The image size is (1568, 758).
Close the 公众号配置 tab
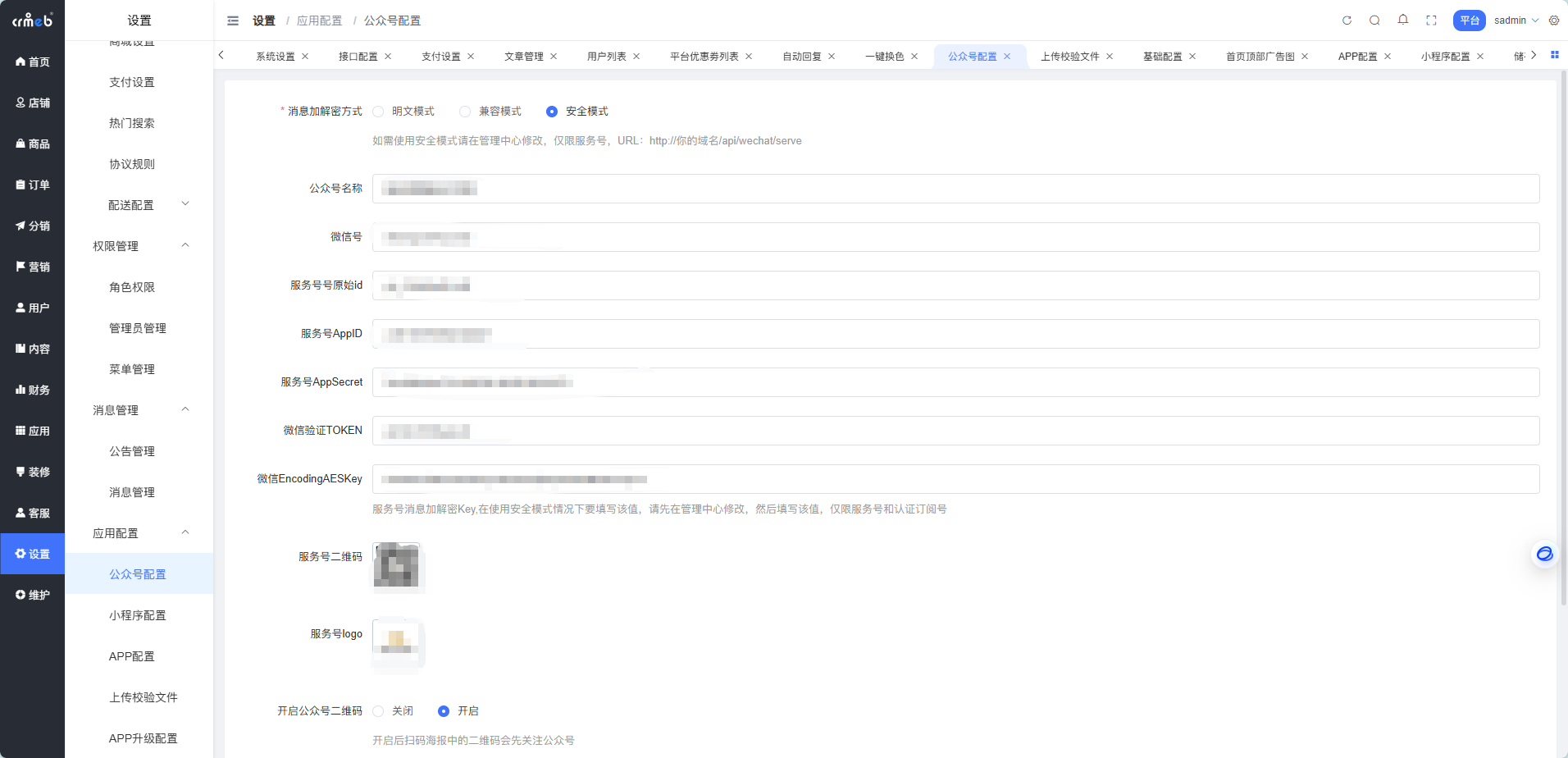pyautogui.click(x=1007, y=57)
